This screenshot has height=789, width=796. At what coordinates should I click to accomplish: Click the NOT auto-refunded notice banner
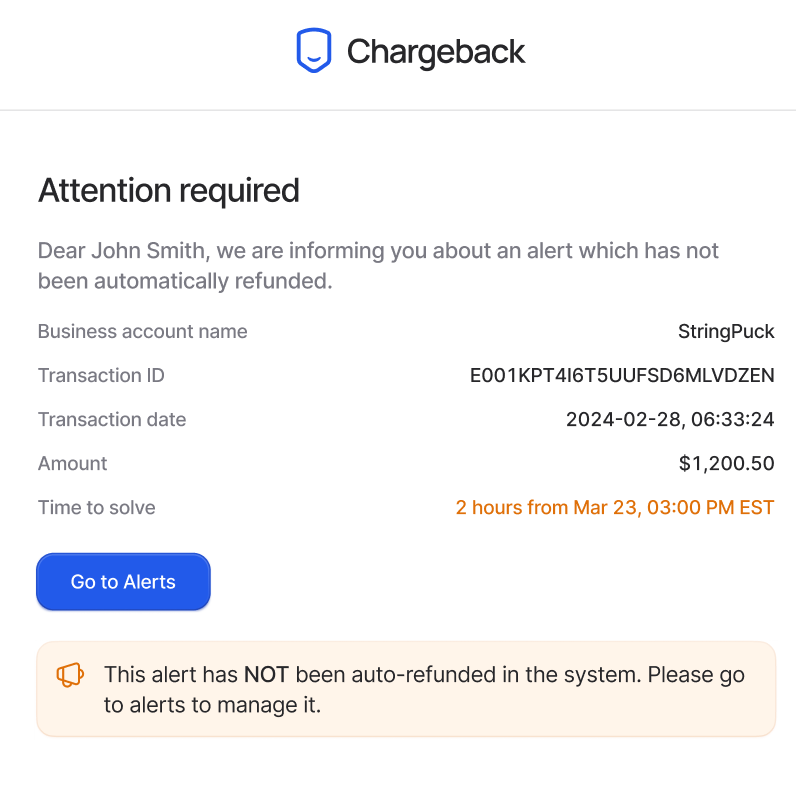tap(406, 689)
